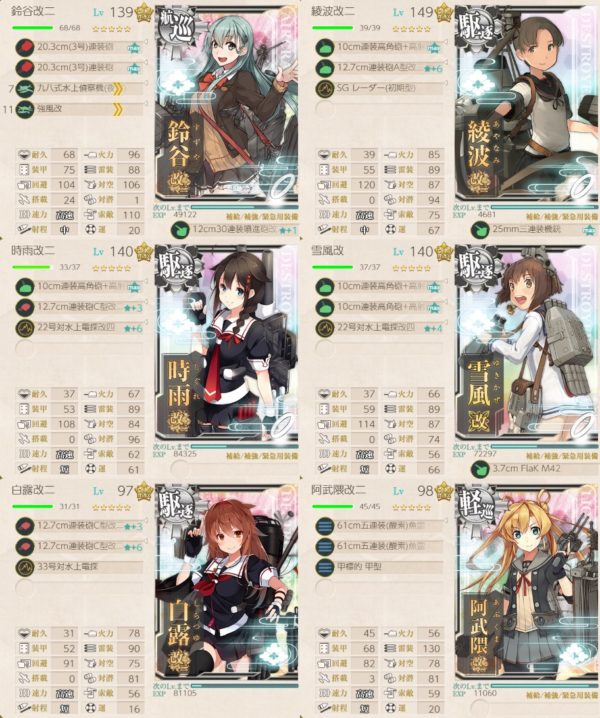The height and width of the screenshot is (718, 600).
Task: Select Suzuya's 強風改 seaplane fighter icon
Action: click(x=25, y=109)
